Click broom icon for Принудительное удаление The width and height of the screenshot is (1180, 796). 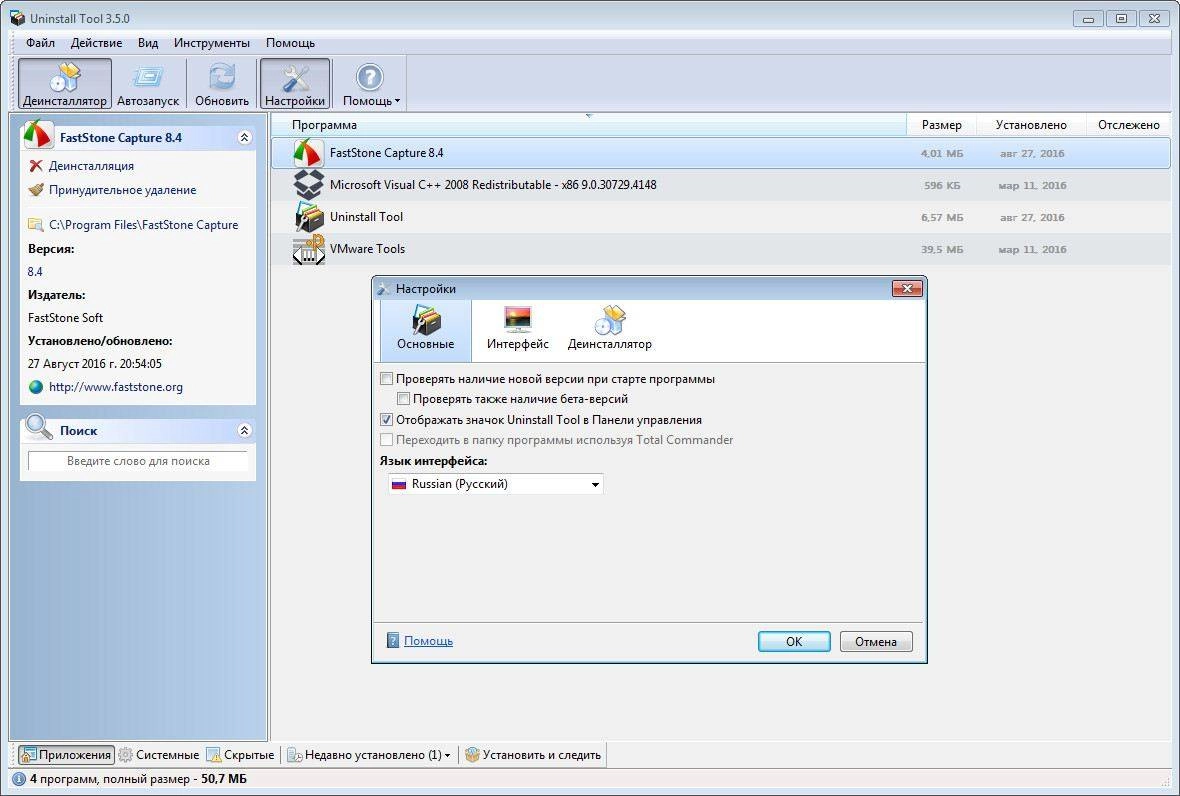pos(35,190)
